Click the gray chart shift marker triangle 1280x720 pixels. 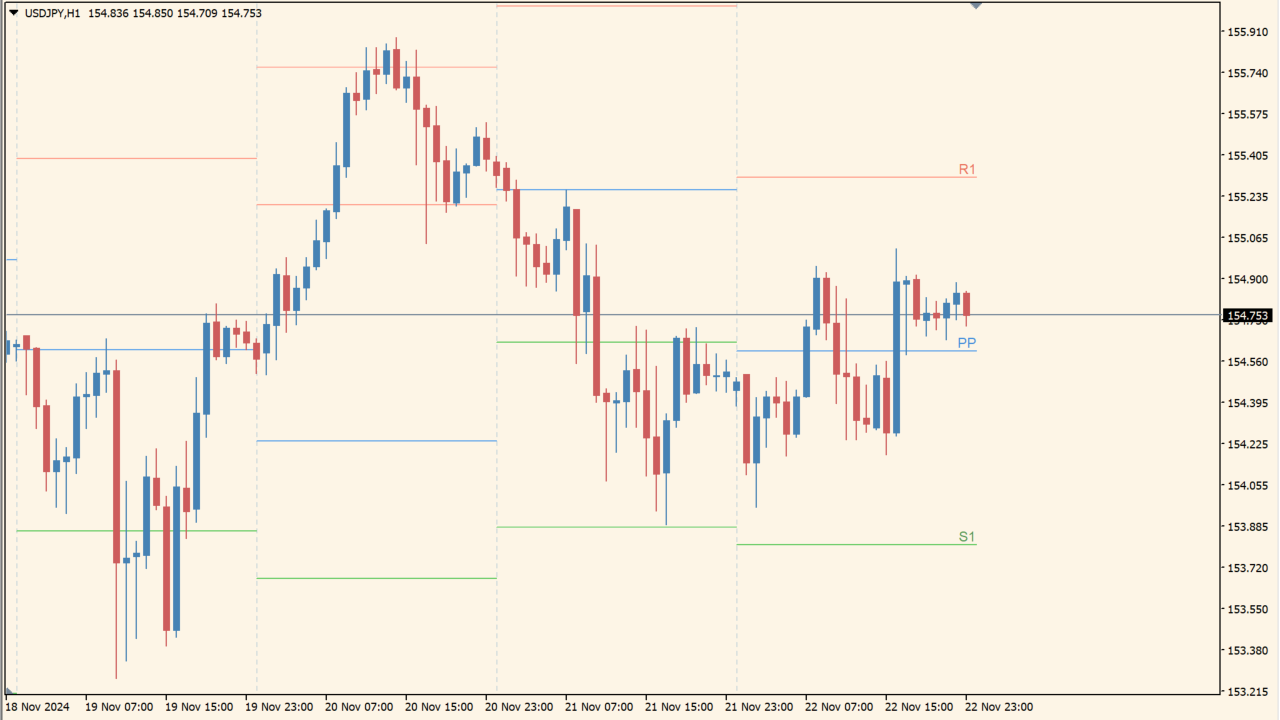click(x=976, y=6)
